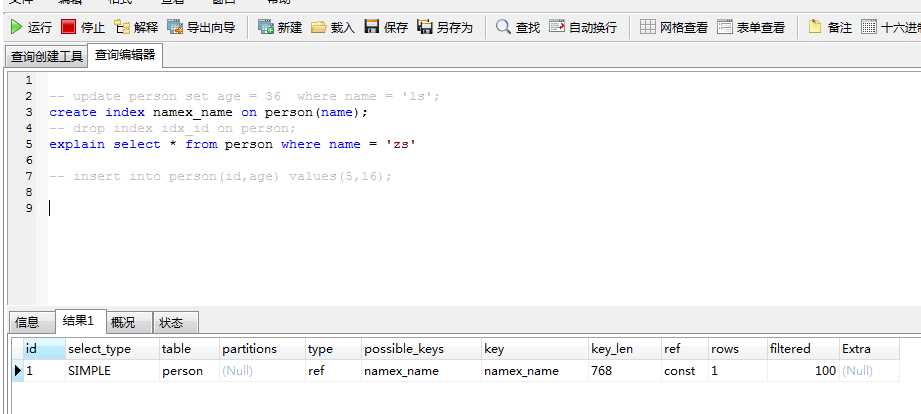This screenshot has height=414, width=921.
Task: Click the 100 filtered cell
Action: click(x=803, y=371)
